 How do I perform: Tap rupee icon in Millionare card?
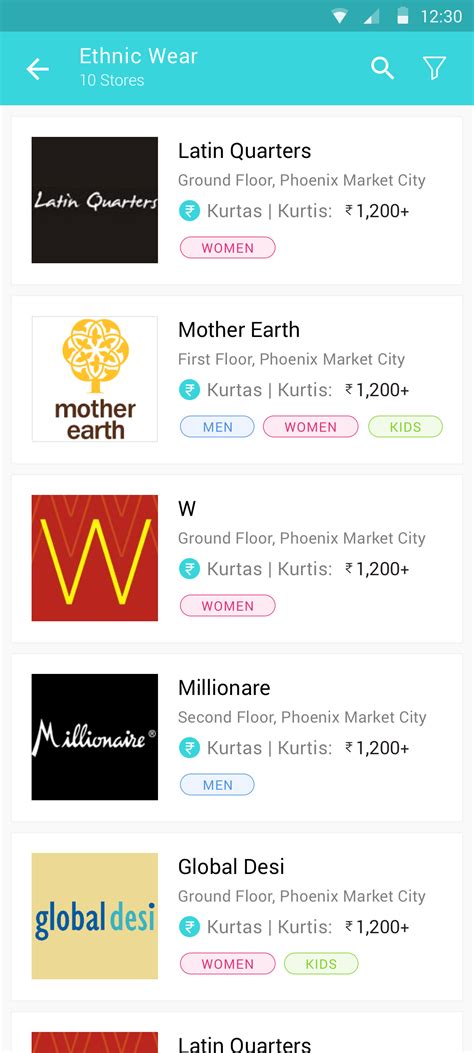[x=189, y=747]
